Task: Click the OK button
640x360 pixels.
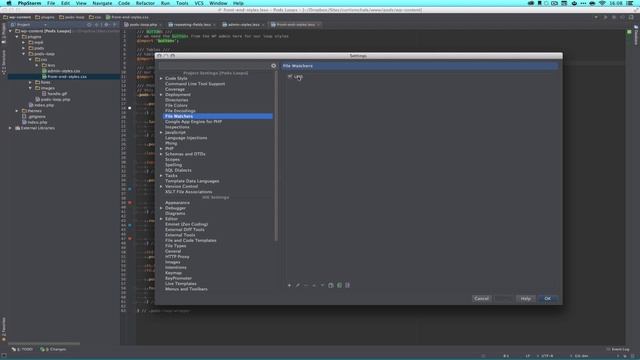Action: point(547,298)
